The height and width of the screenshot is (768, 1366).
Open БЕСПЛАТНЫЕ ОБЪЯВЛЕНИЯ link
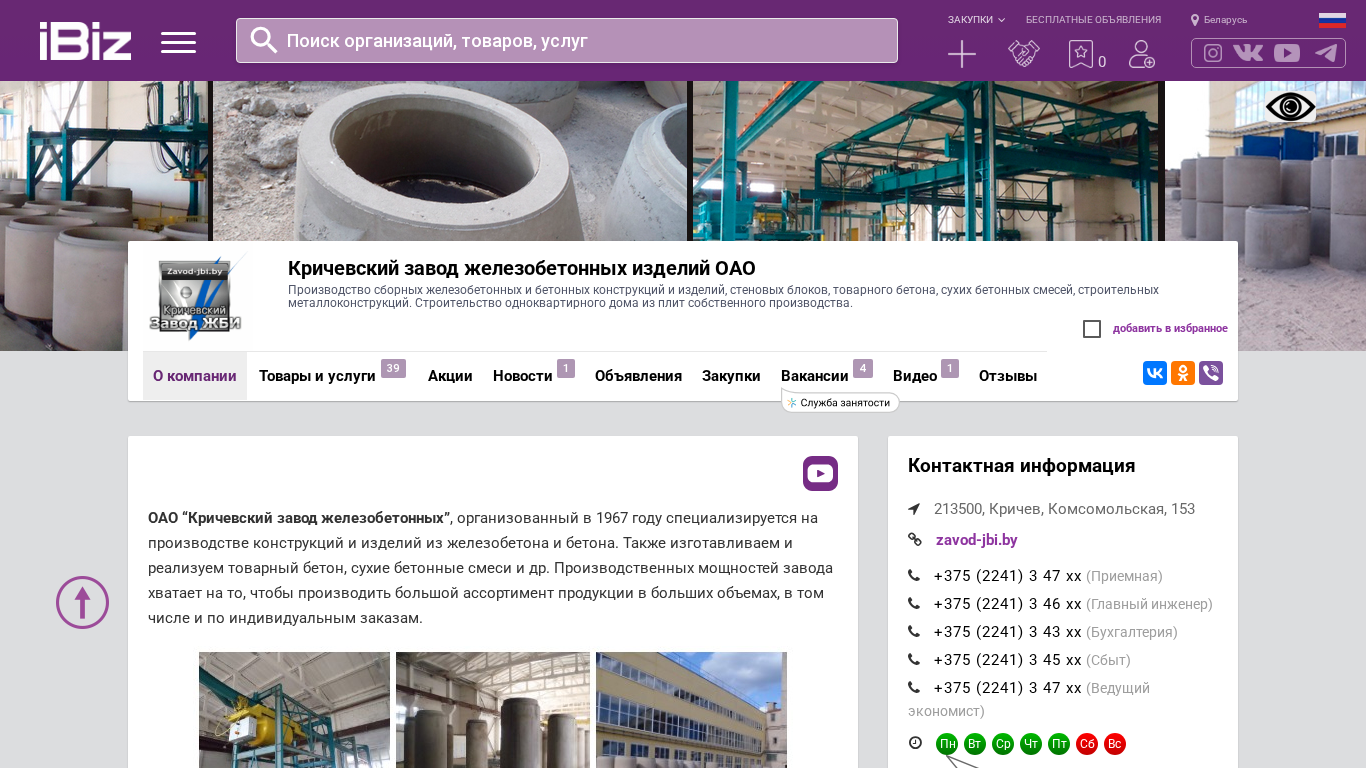(1093, 20)
